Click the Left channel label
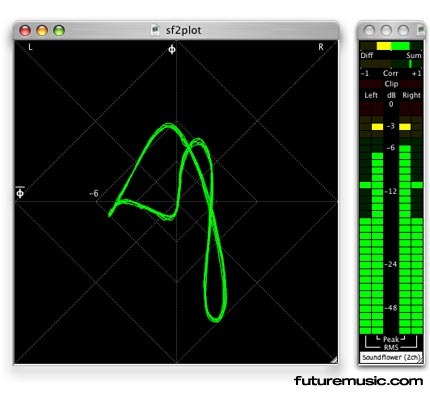The height and width of the screenshot is (415, 430). pyautogui.click(x=371, y=95)
